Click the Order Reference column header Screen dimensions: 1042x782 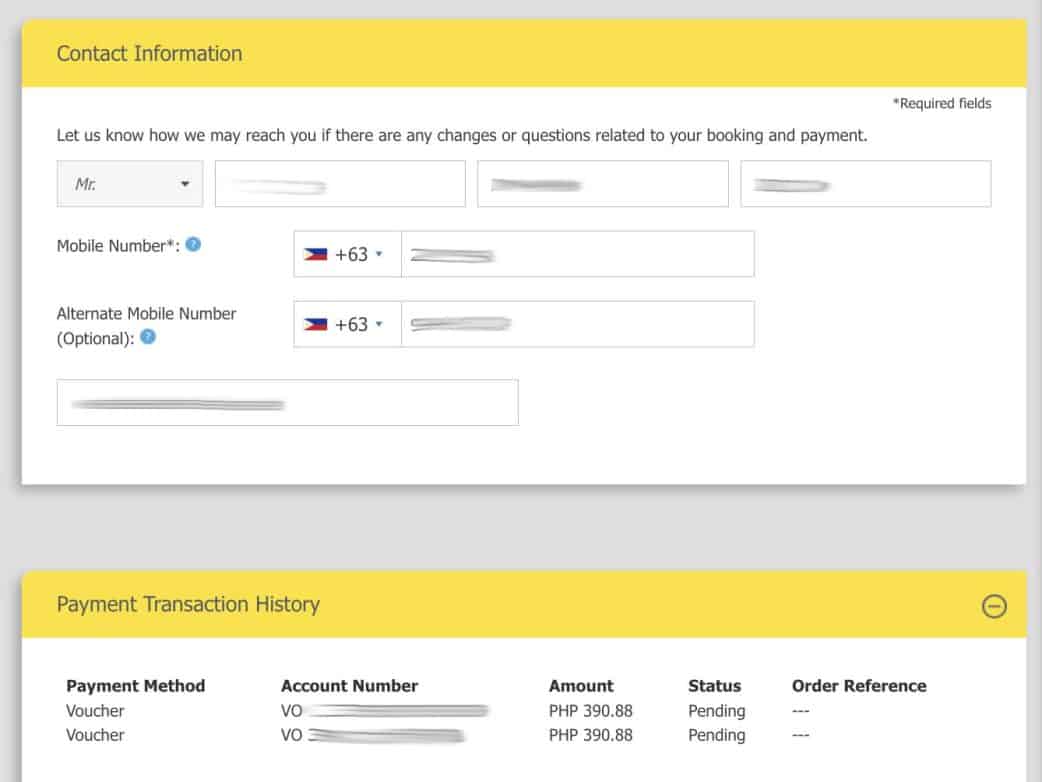(858, 686)
